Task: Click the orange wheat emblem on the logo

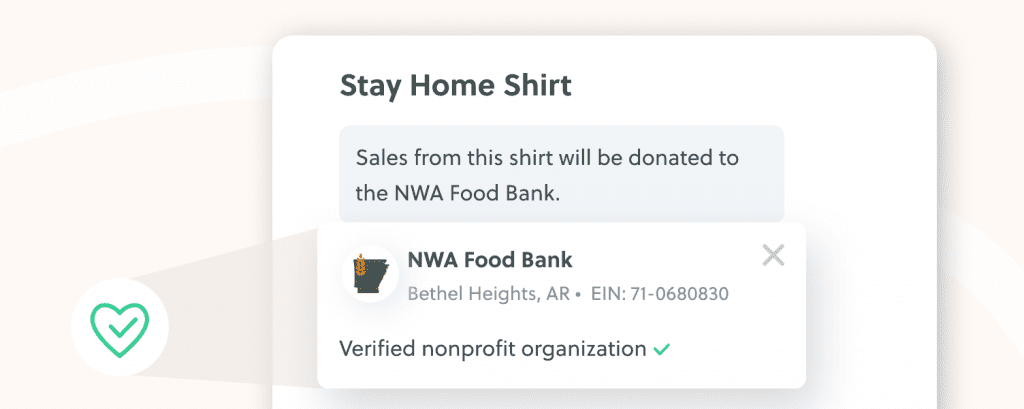Action: point(359,265)
